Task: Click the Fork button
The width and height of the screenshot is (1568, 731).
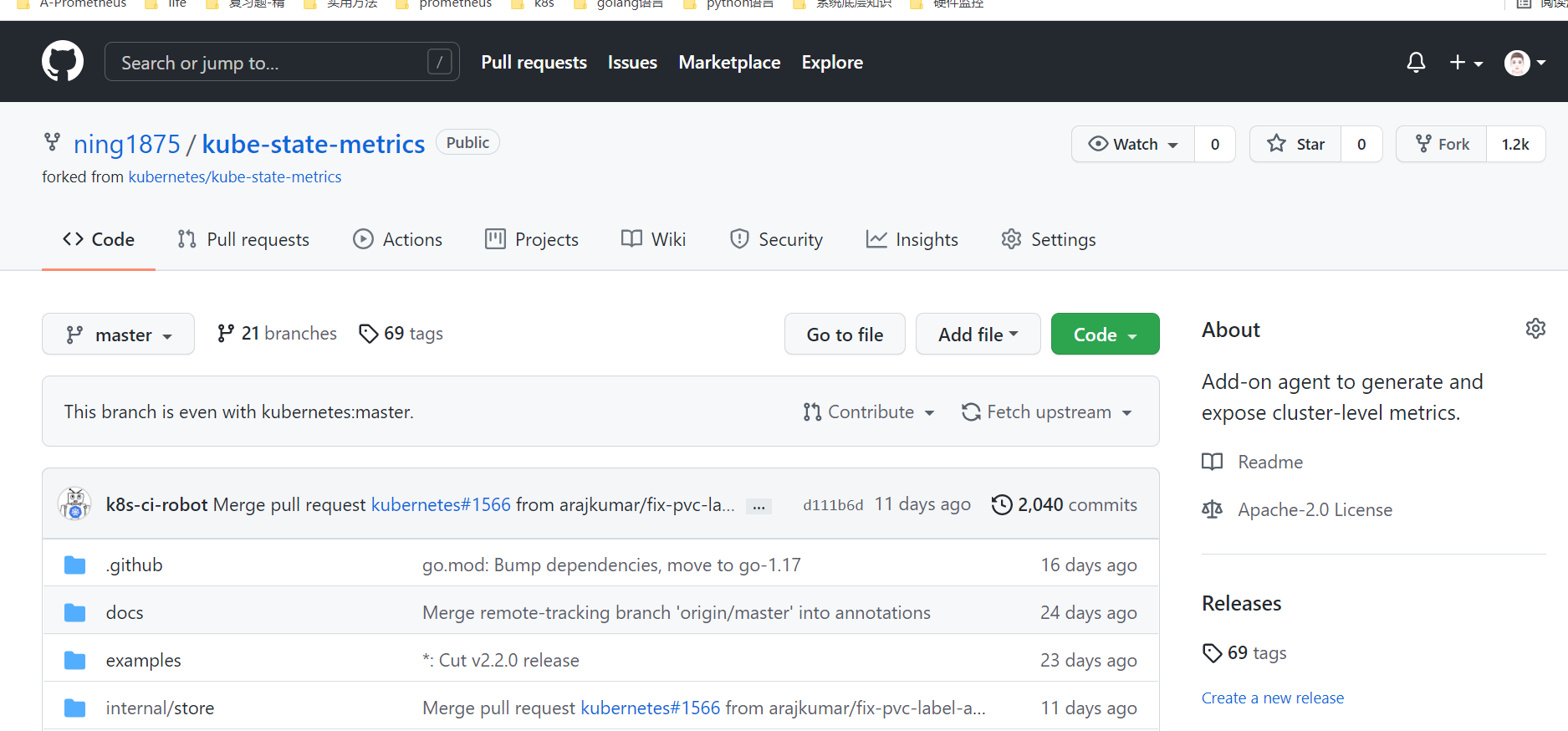Action: [1442, 144]
